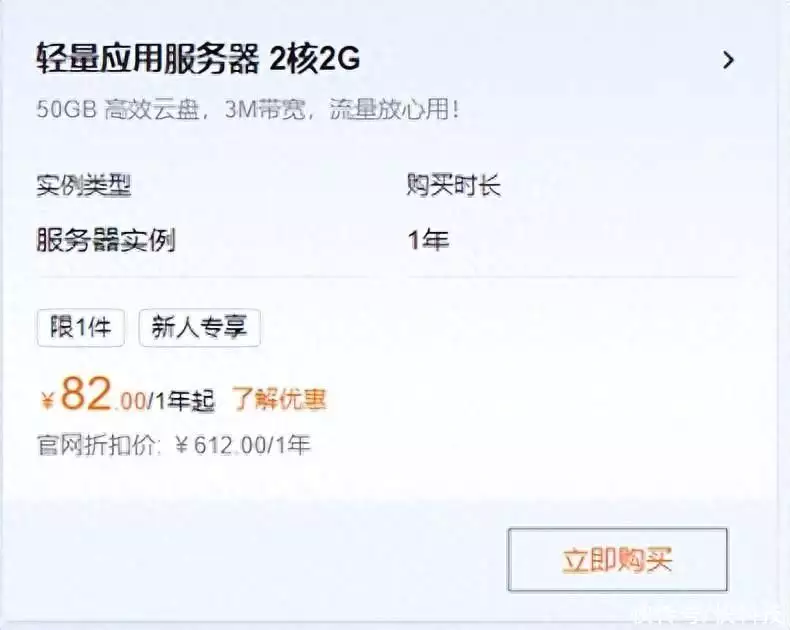
Task: Click the 立即购买 button
Action: tap(618, 559)
